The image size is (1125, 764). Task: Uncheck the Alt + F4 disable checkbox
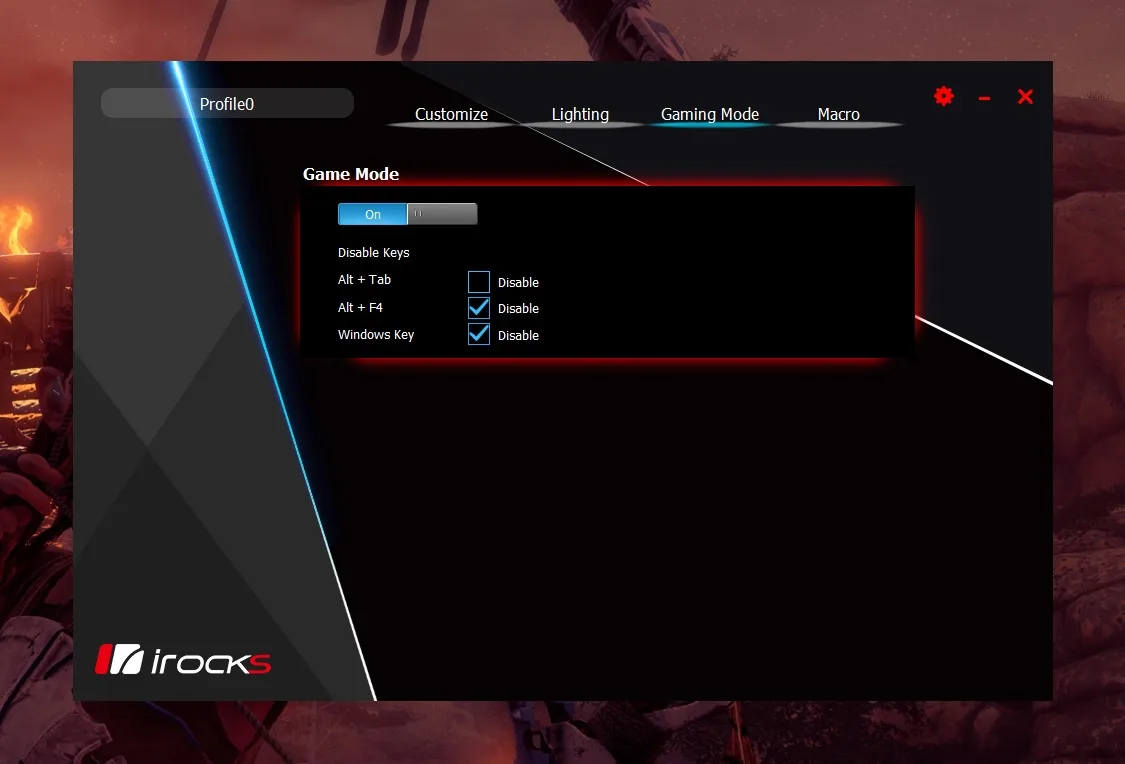point(479,308)
